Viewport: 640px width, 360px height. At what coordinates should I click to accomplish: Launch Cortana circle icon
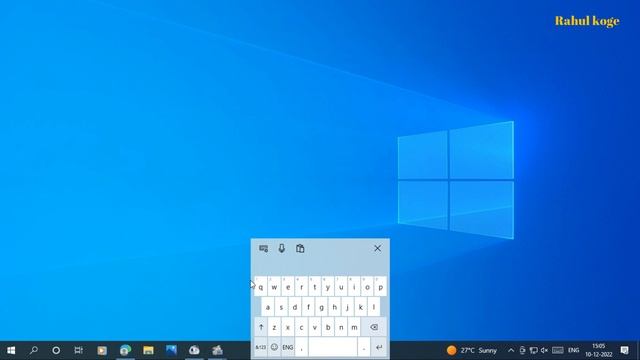coord(56,350)
